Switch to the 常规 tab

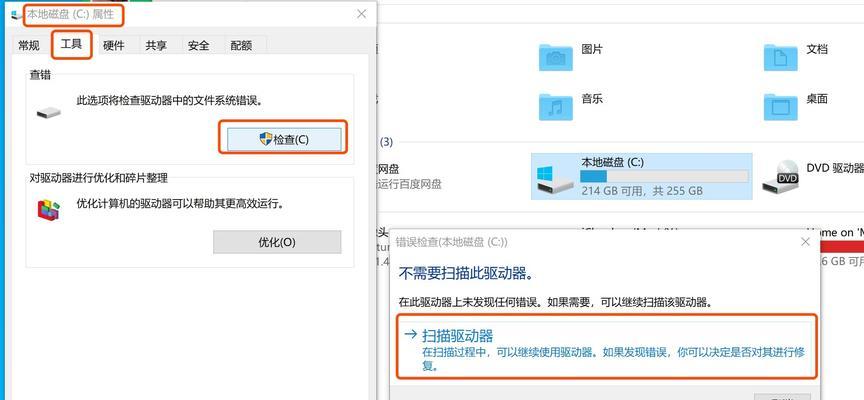tap(29, 46)
